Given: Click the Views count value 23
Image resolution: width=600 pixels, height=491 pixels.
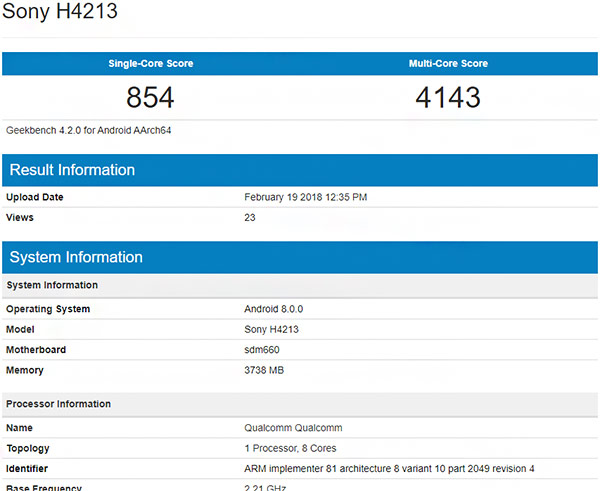Looking at the screenshot, I should [250, 217].
